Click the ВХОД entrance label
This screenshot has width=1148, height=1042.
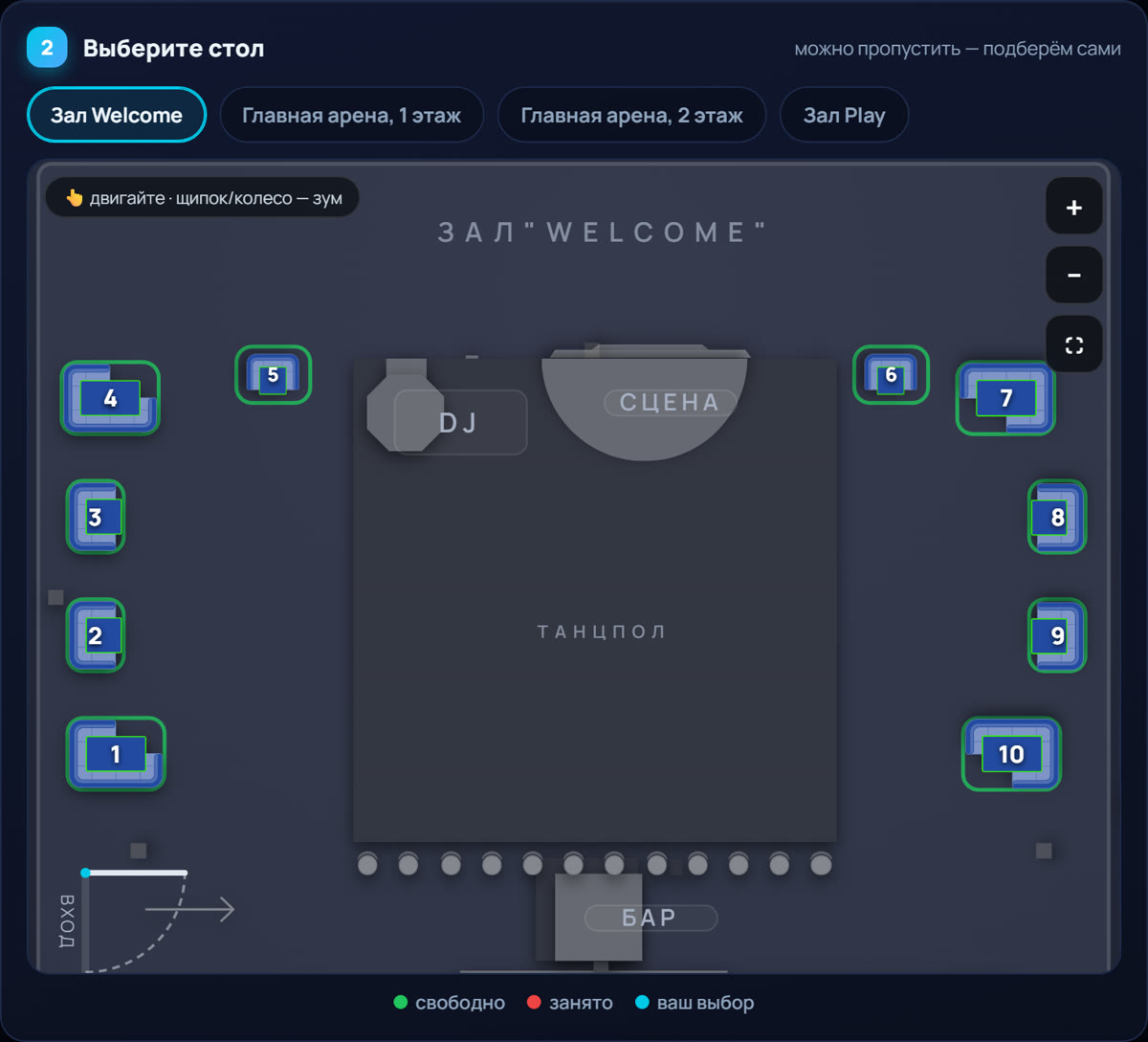(x=66, y=921)
